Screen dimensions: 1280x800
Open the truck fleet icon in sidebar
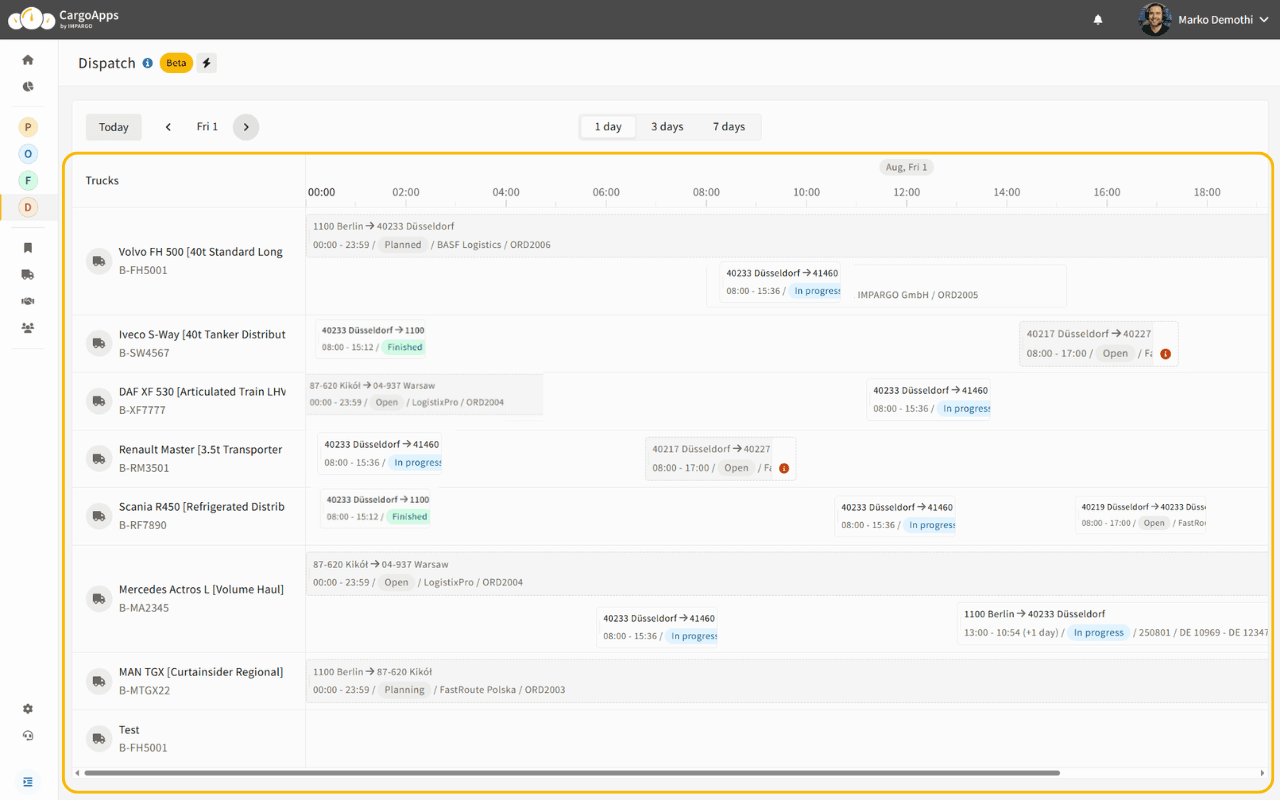click(28, 274)
